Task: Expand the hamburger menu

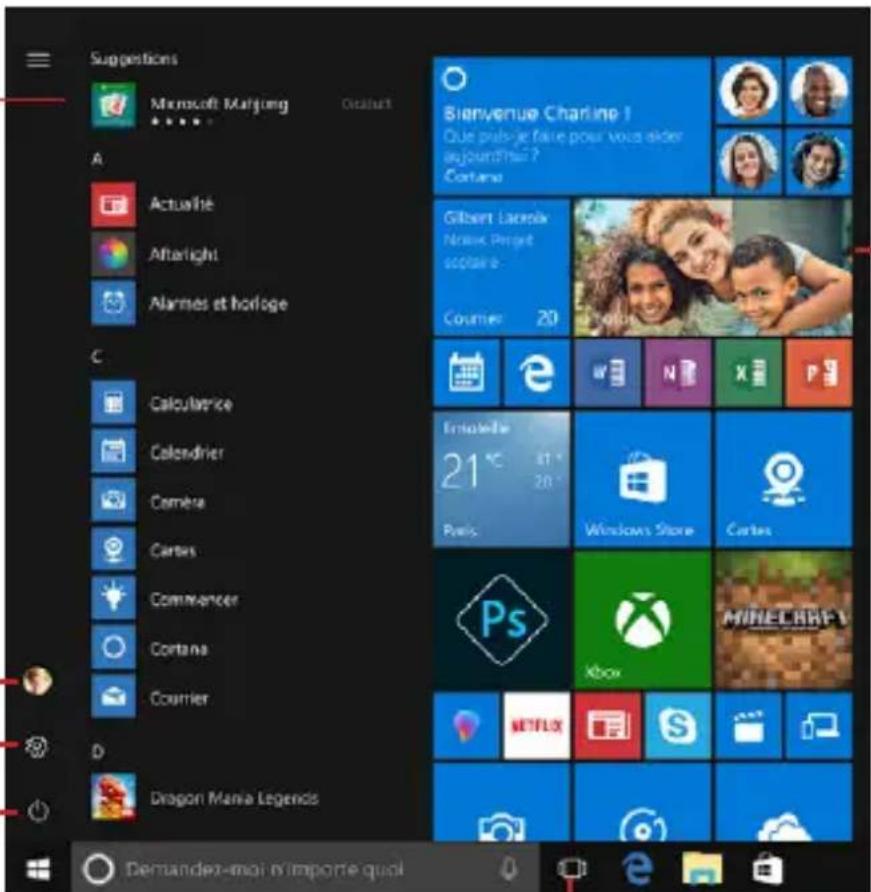Action: click(x=38, y=60)
